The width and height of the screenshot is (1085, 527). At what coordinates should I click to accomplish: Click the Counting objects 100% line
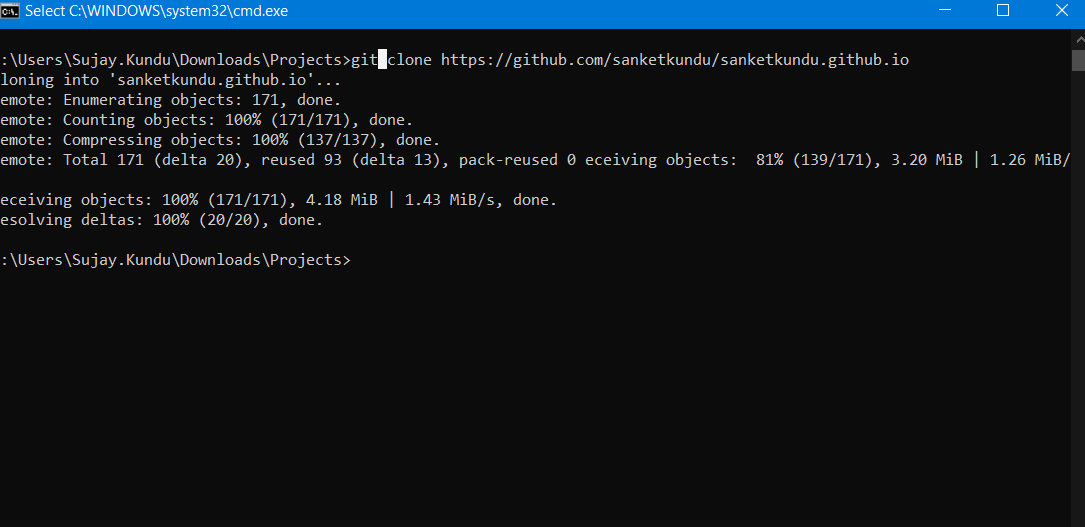pyautogui.click(x=205, y=120)
